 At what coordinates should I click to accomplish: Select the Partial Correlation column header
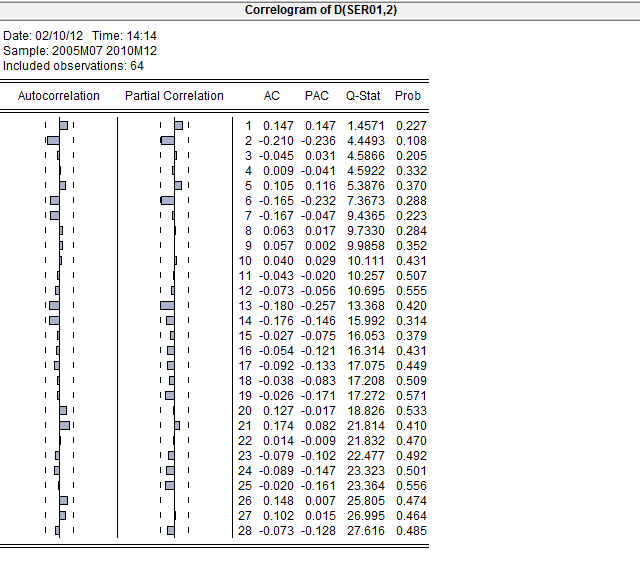pyautogui.click(x=174, y=96)
